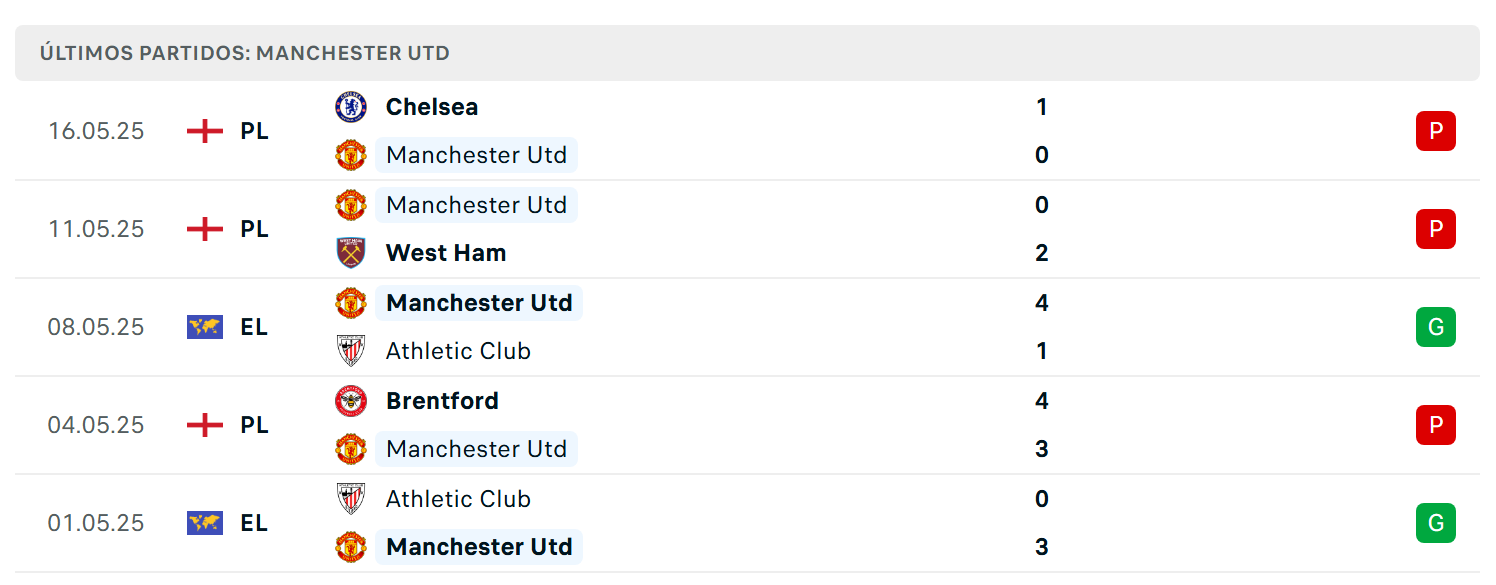Click Athletic Club crest in 01.05.25 match
The height and width of the screenshot is (585, 1496).
[x=351, y=499]
